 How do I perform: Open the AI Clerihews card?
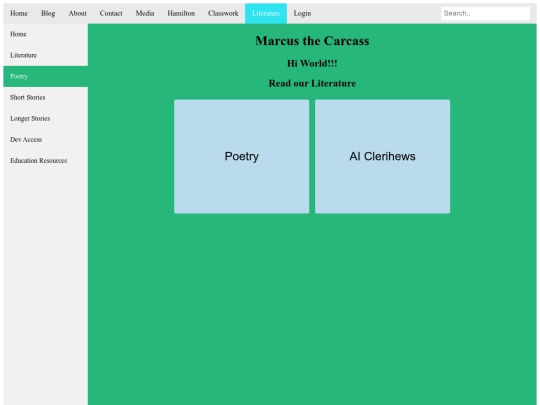tap(382, 156)
